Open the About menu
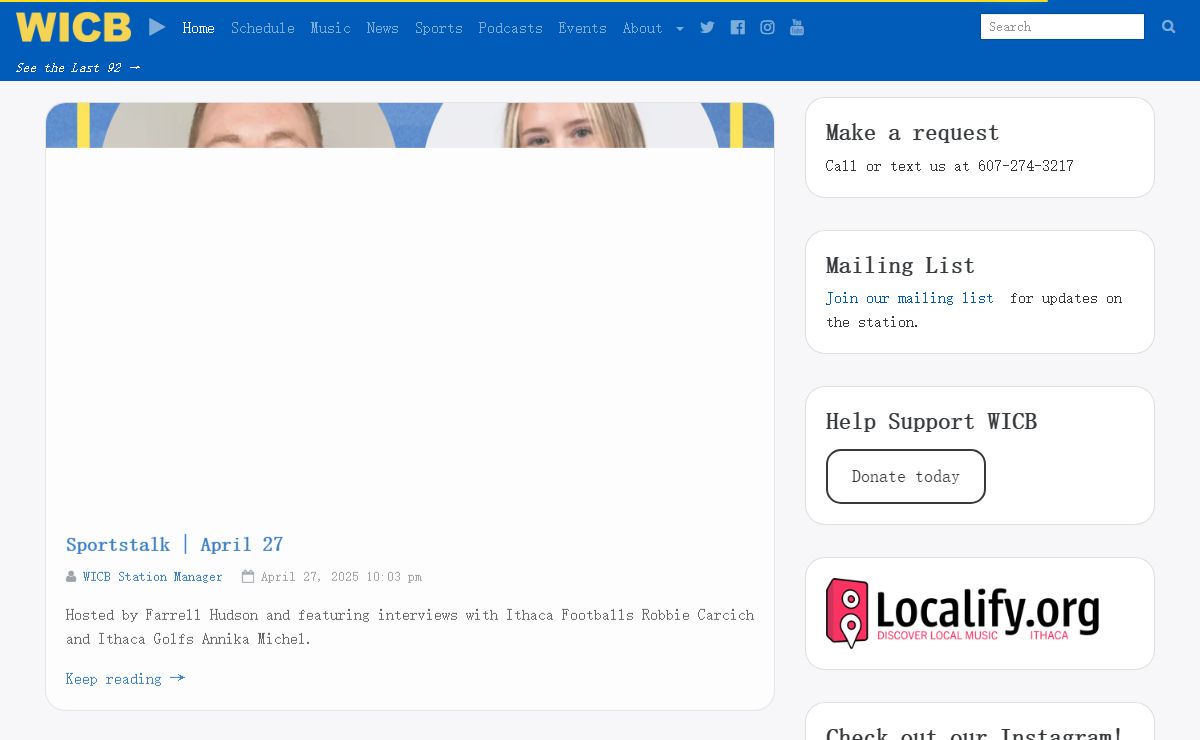Viewport: 1200px width, 740px height. (x=642, y=28)
